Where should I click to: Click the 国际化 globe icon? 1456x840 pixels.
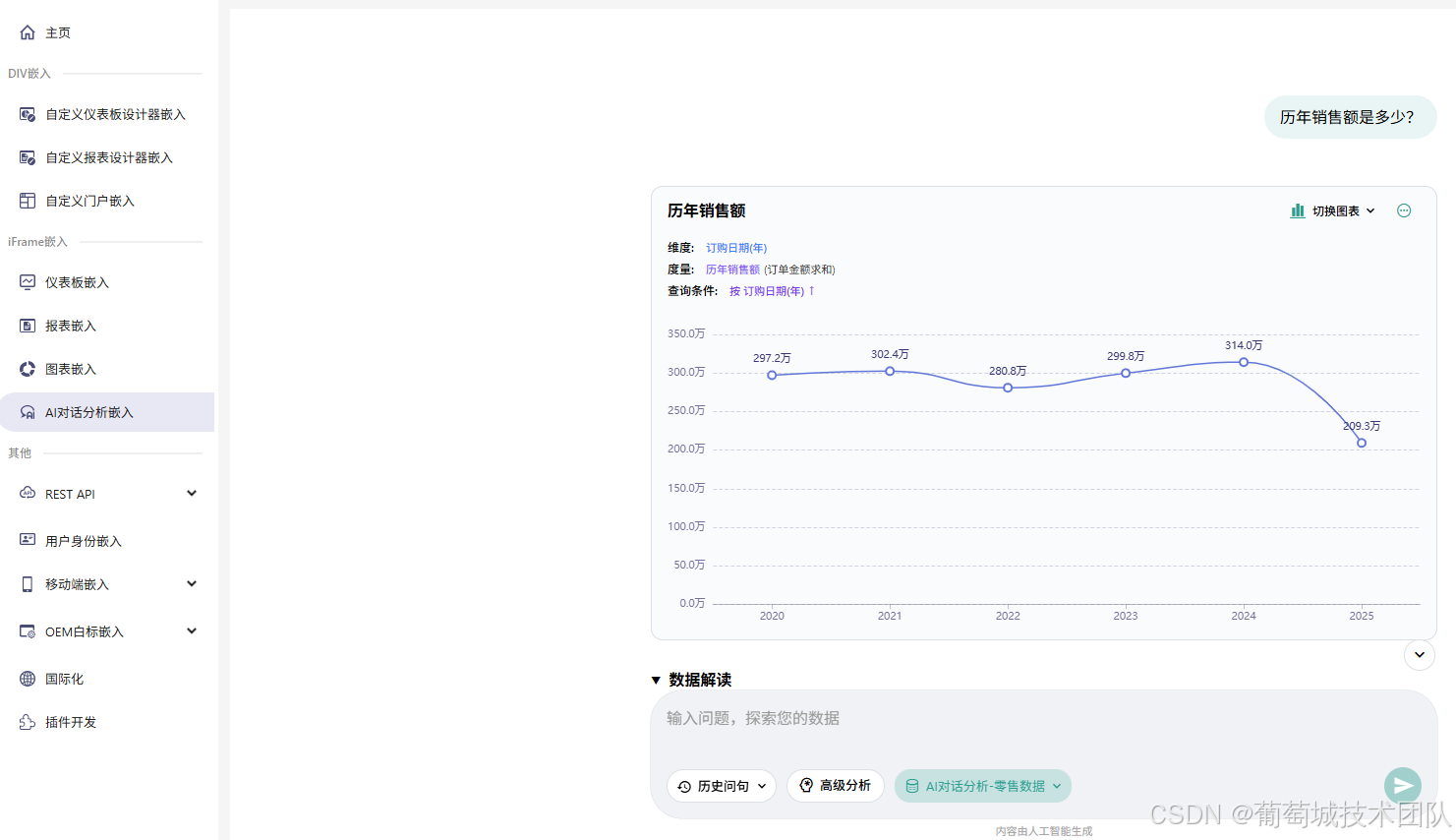tap(27, 678)
